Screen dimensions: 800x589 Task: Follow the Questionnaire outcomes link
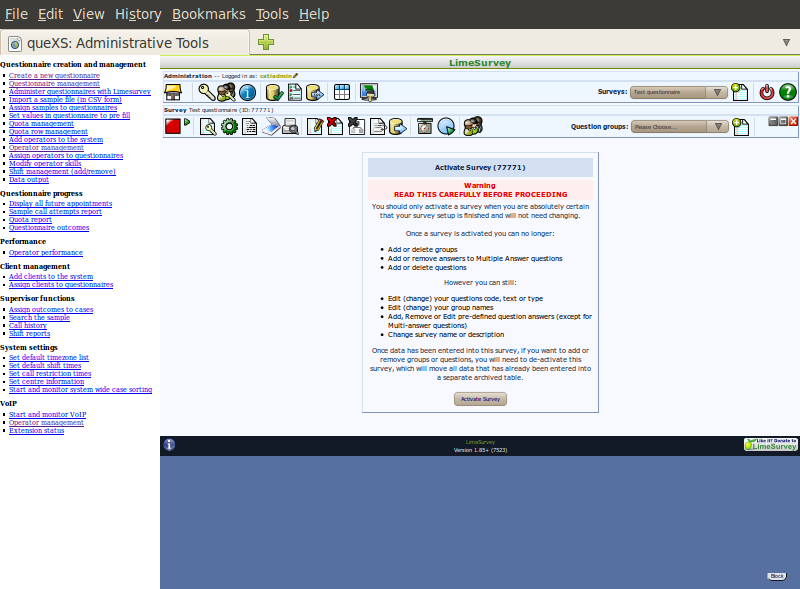click(x=49, y=227)
